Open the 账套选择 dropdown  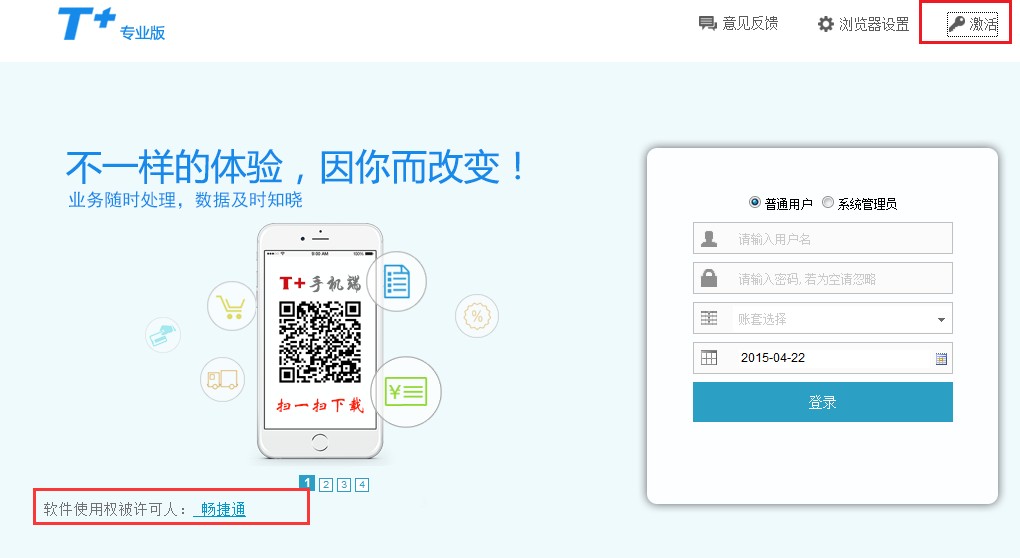822,319
